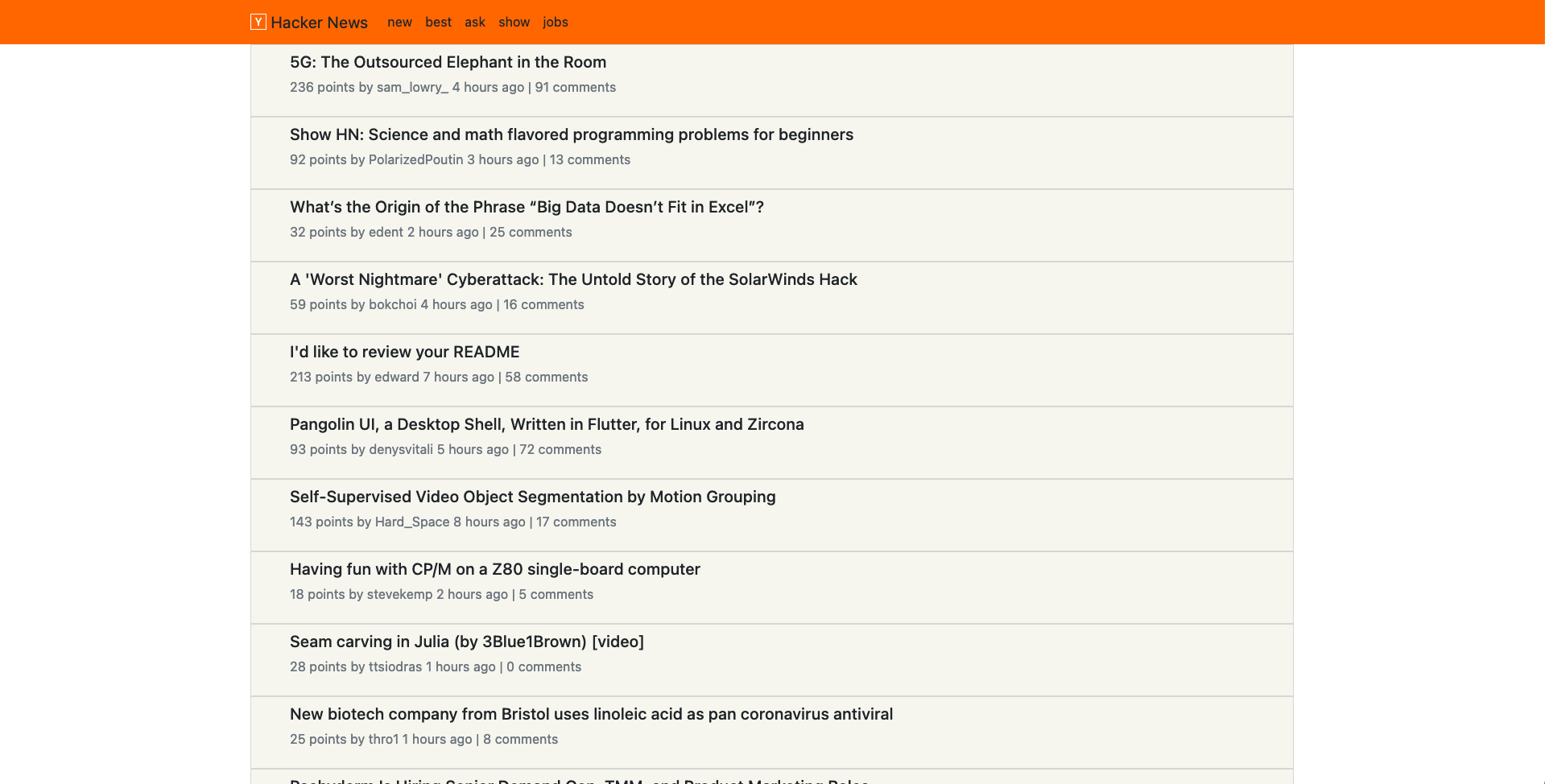View 17 comments on the video segmentation story

(x=576, y=522)
